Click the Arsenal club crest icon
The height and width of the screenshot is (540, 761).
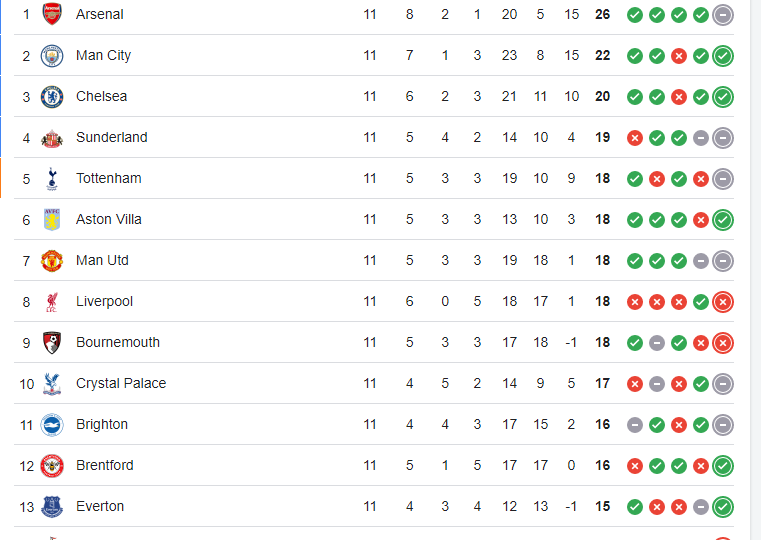point(52,14)
